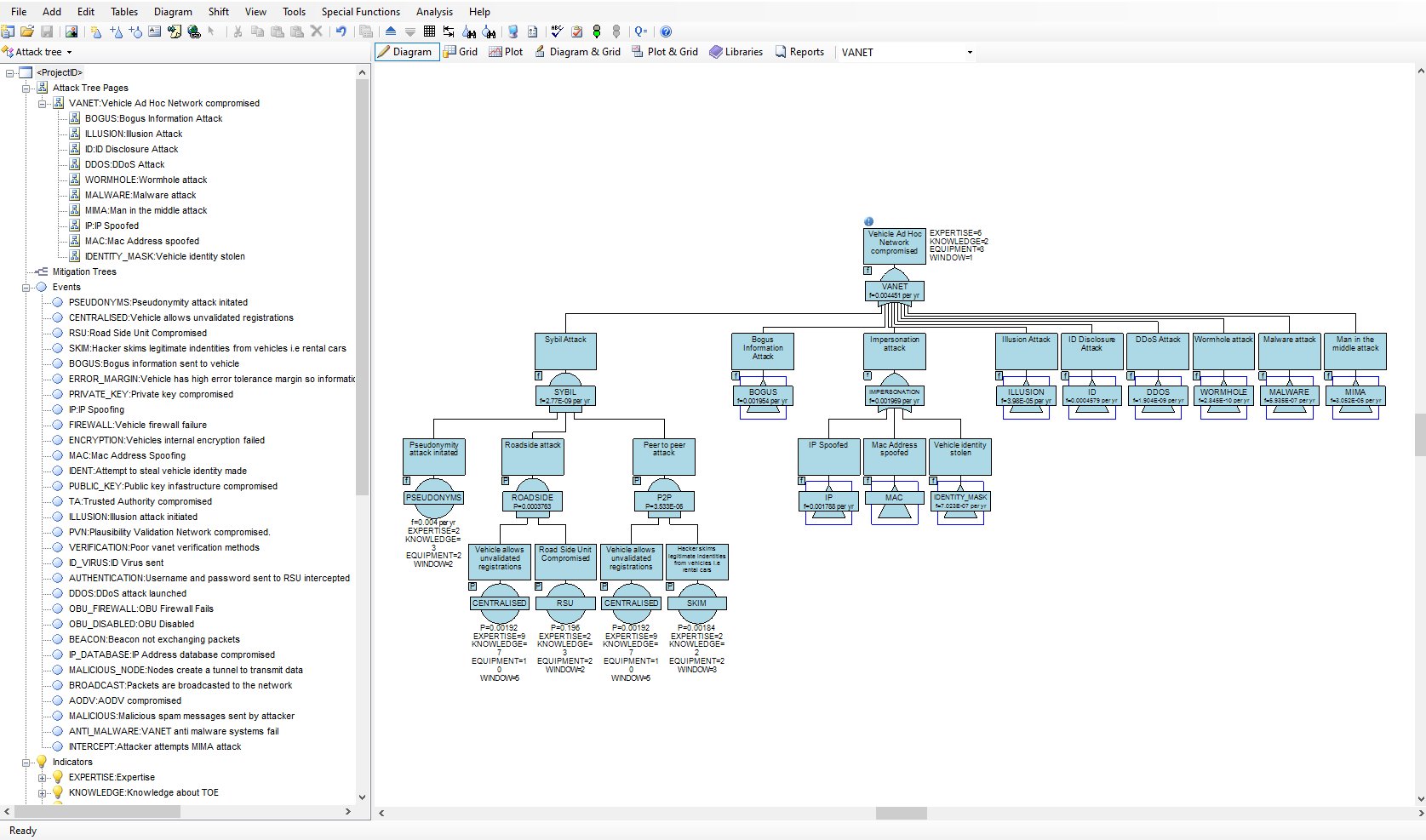Enable the Diagram & Grid view
This screenshot has height=840, width=1426.
[x=577, y=52]
